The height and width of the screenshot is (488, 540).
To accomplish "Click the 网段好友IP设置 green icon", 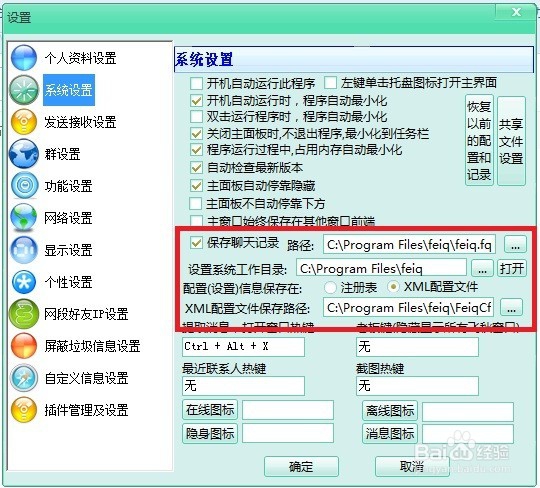I will pyautogui.click(x=23, y=314).
